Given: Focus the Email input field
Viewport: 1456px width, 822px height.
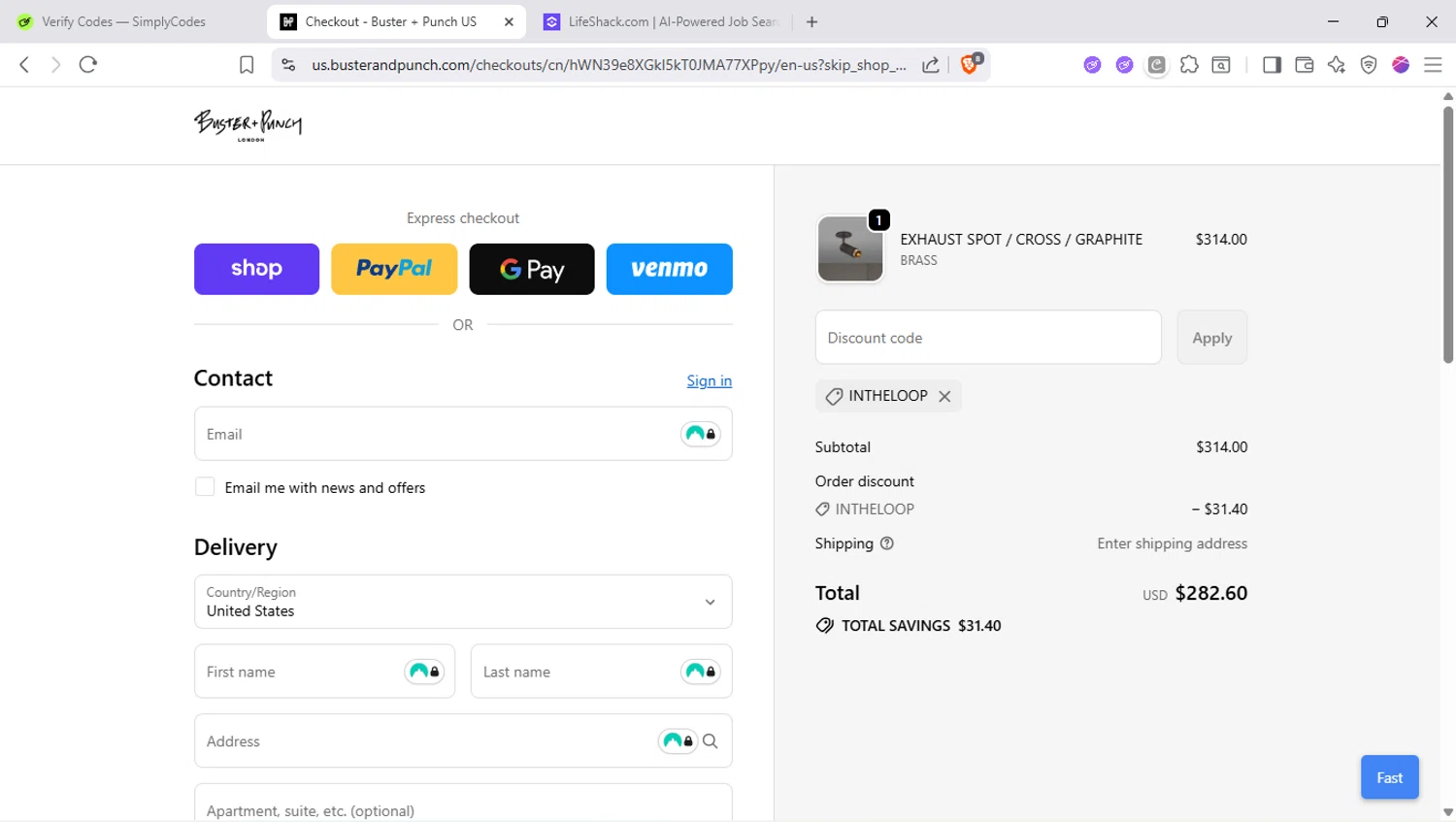Looking at the screenshot, I should pos(463,434).
